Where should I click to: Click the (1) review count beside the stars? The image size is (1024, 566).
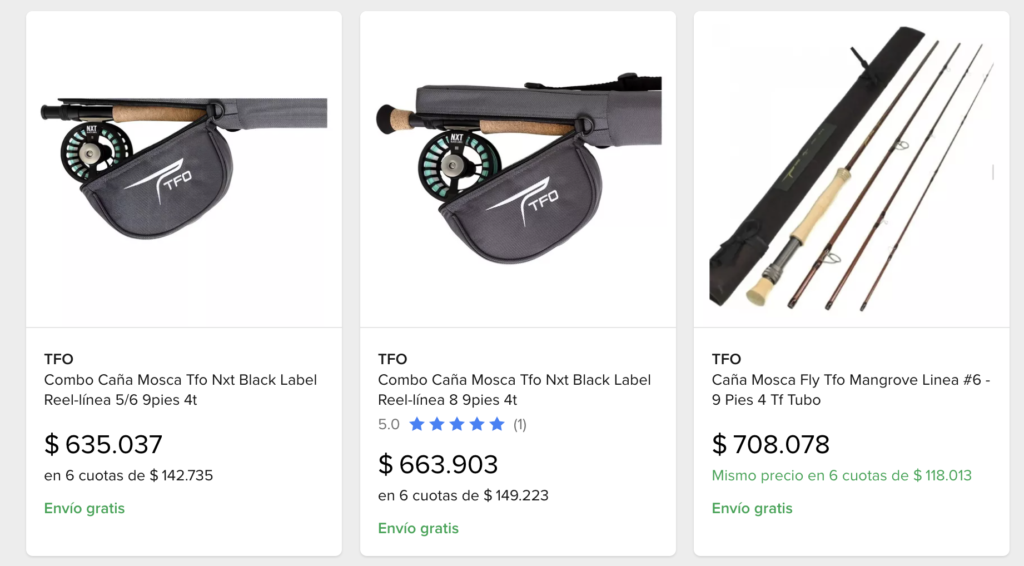(520, 424)
